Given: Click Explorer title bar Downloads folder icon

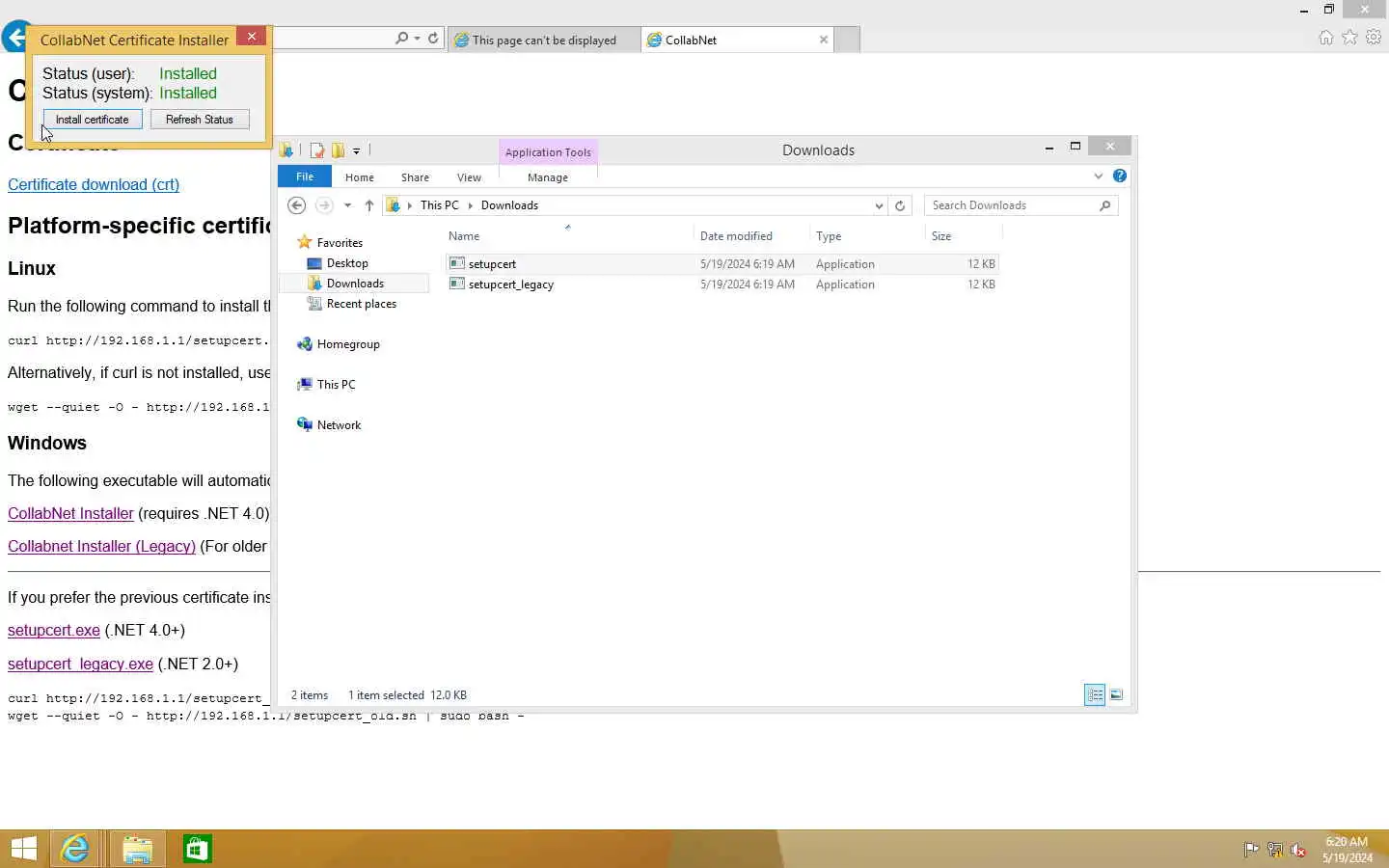Looking at the screenshot, I should [286, 149].
